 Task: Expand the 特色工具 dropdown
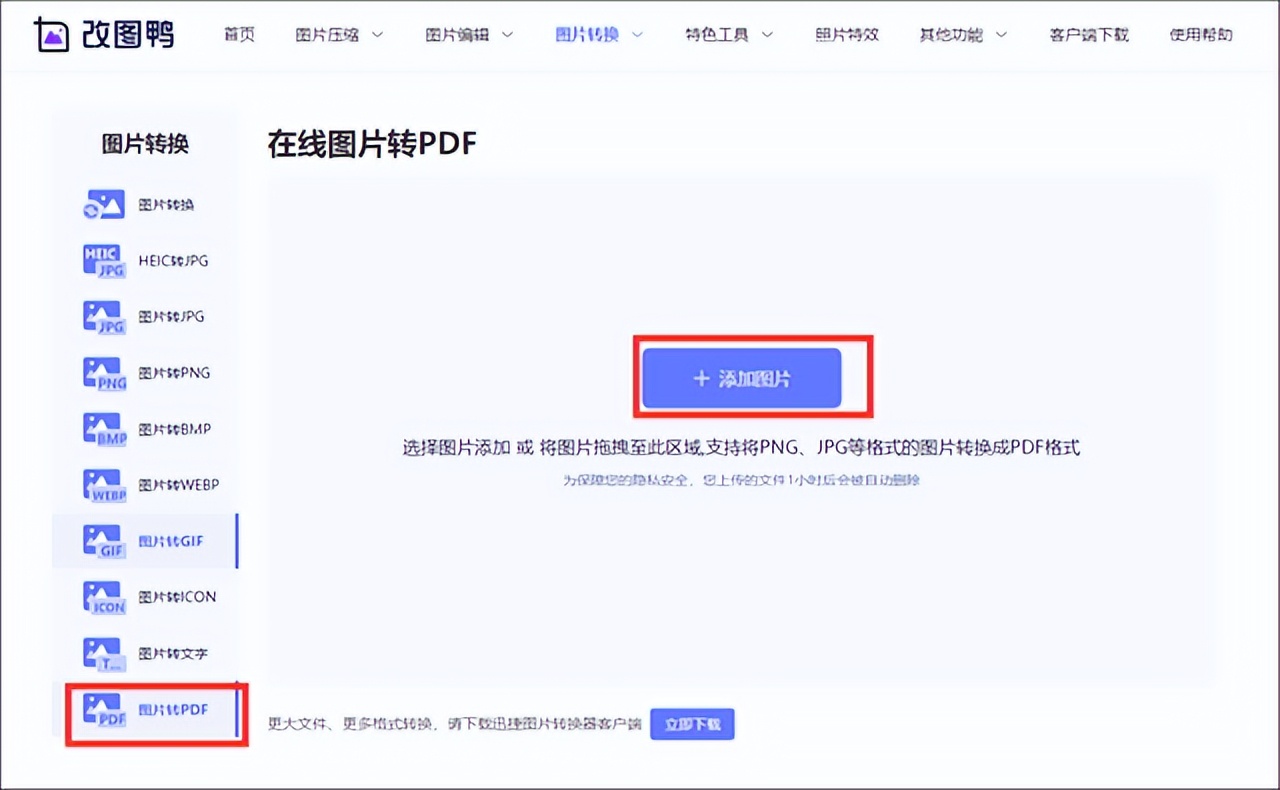point(720,33)
